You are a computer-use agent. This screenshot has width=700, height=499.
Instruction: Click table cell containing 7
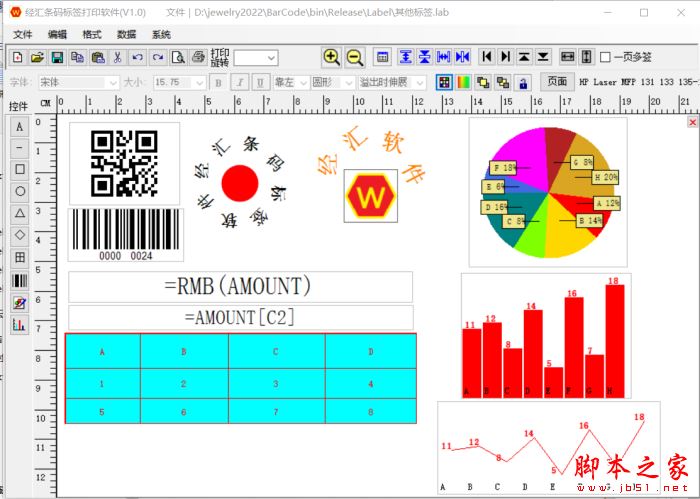pos(276,412)
